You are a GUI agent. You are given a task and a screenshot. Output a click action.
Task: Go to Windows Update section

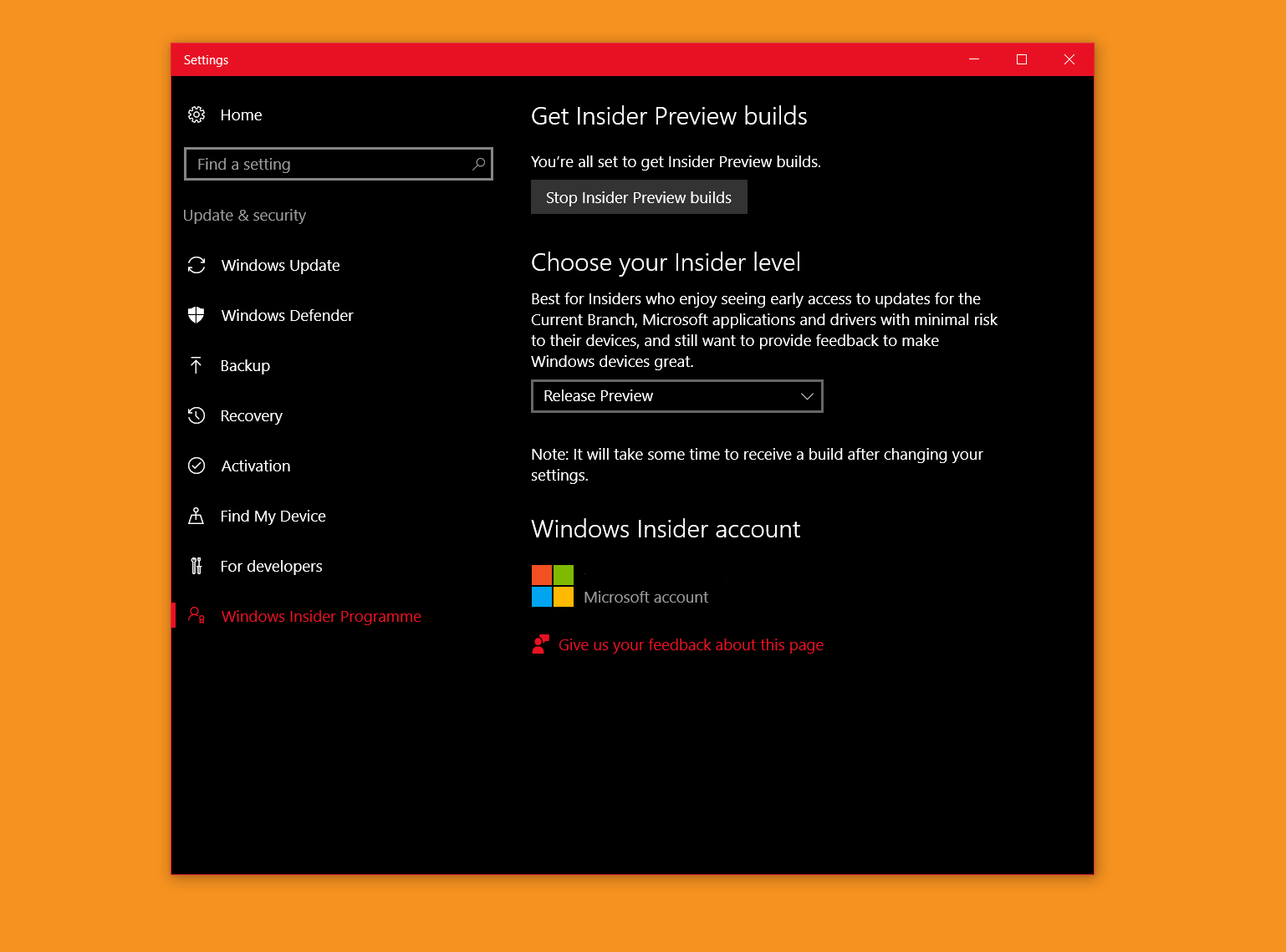point(280,265)
